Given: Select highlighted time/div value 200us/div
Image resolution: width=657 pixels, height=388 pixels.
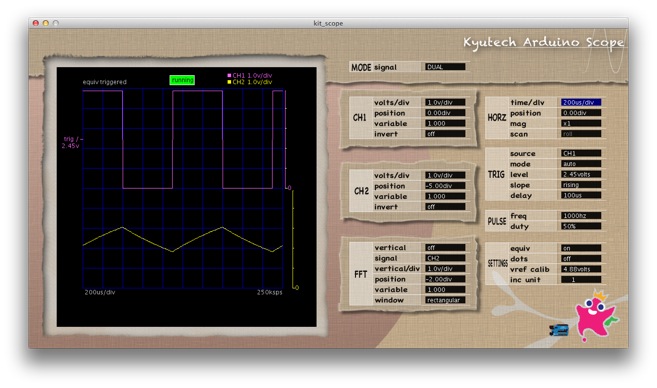Looking at the screenshot, I should point(581,102).
